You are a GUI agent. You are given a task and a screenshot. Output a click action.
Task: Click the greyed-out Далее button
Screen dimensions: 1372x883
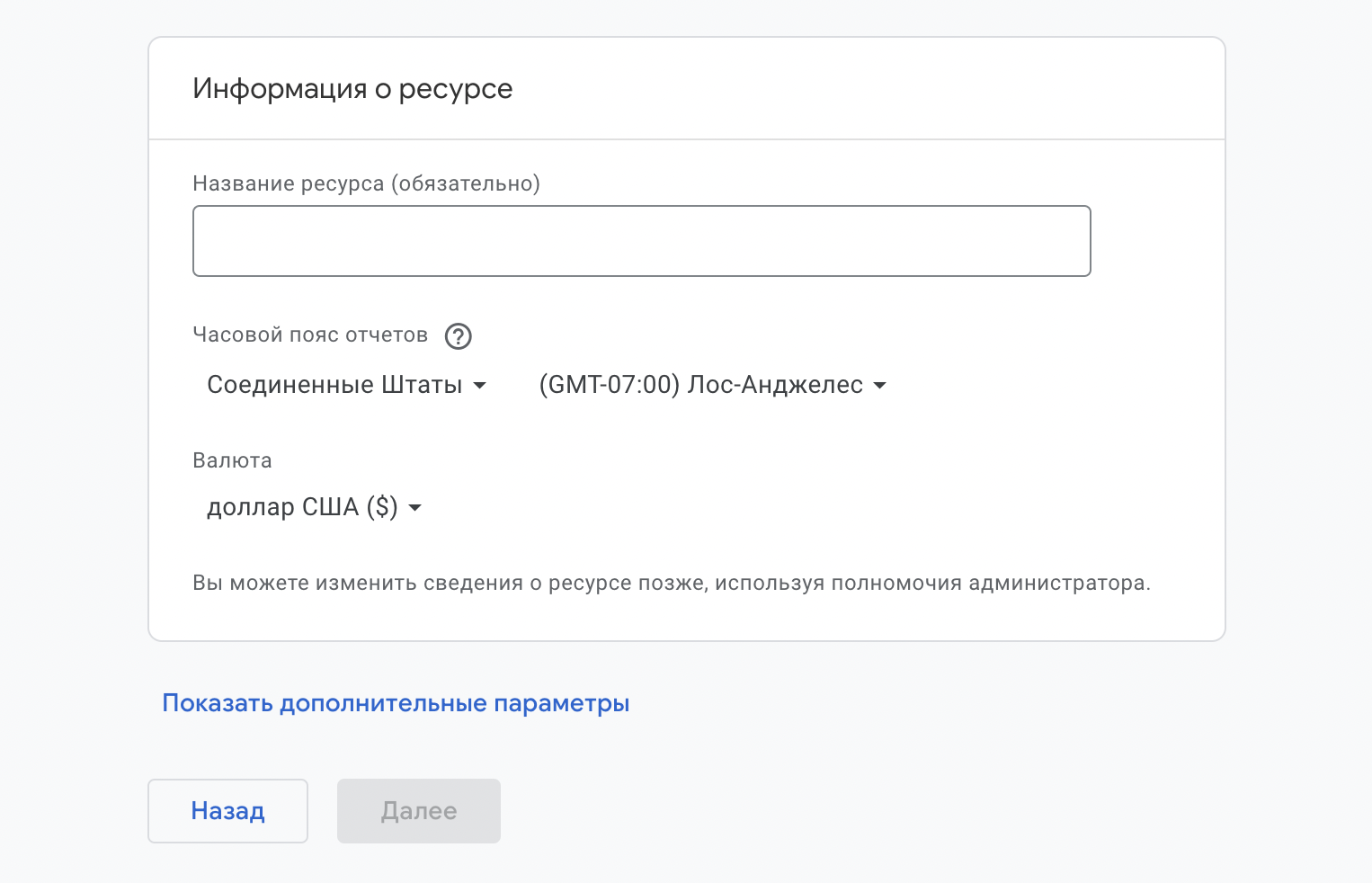(x=419, y=811)
